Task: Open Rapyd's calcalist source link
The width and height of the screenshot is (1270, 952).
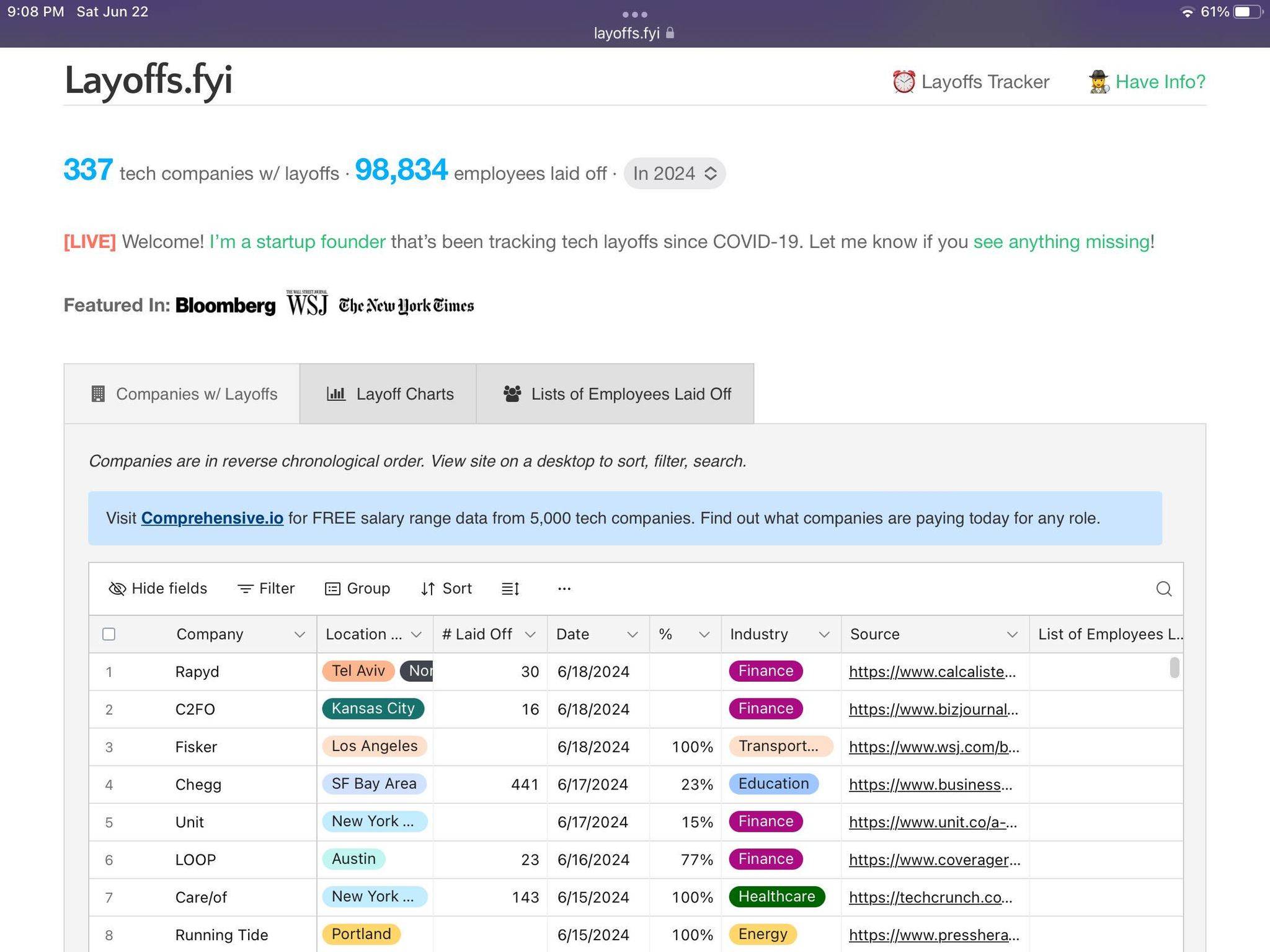Action: [932, 672]
